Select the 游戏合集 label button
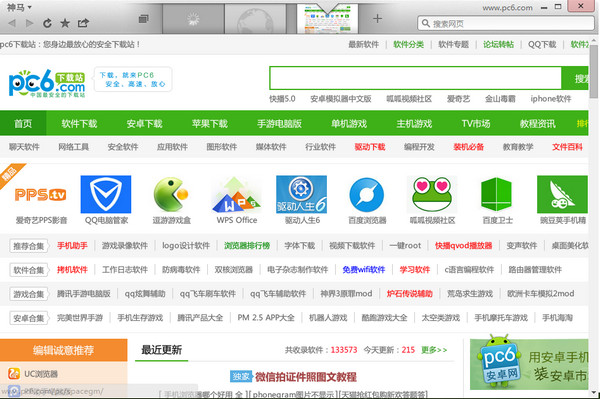Screen dimensions: 600x399 [29, 294]
